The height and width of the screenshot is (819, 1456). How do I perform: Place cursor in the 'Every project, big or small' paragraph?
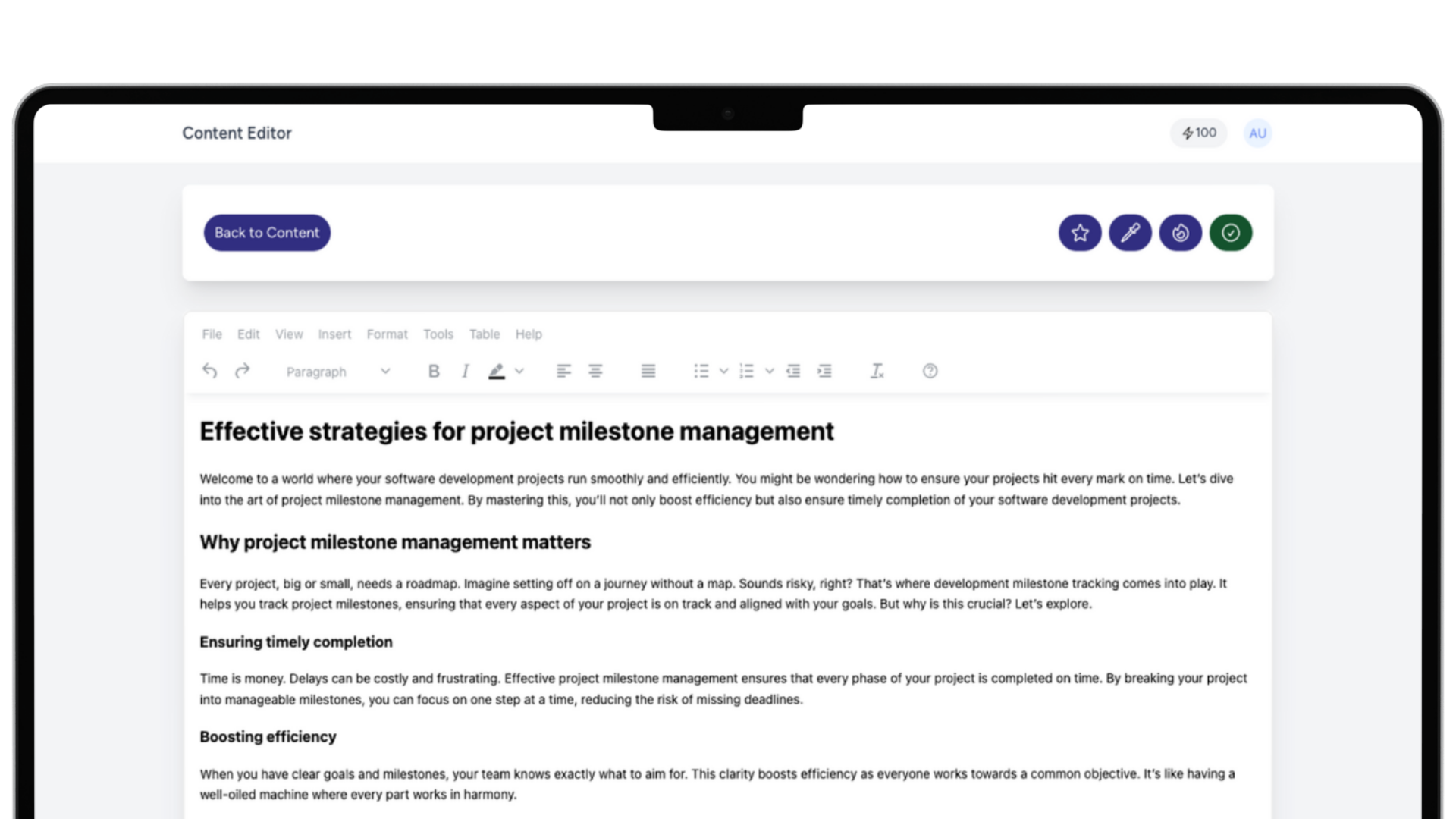(x=713, y=594)
